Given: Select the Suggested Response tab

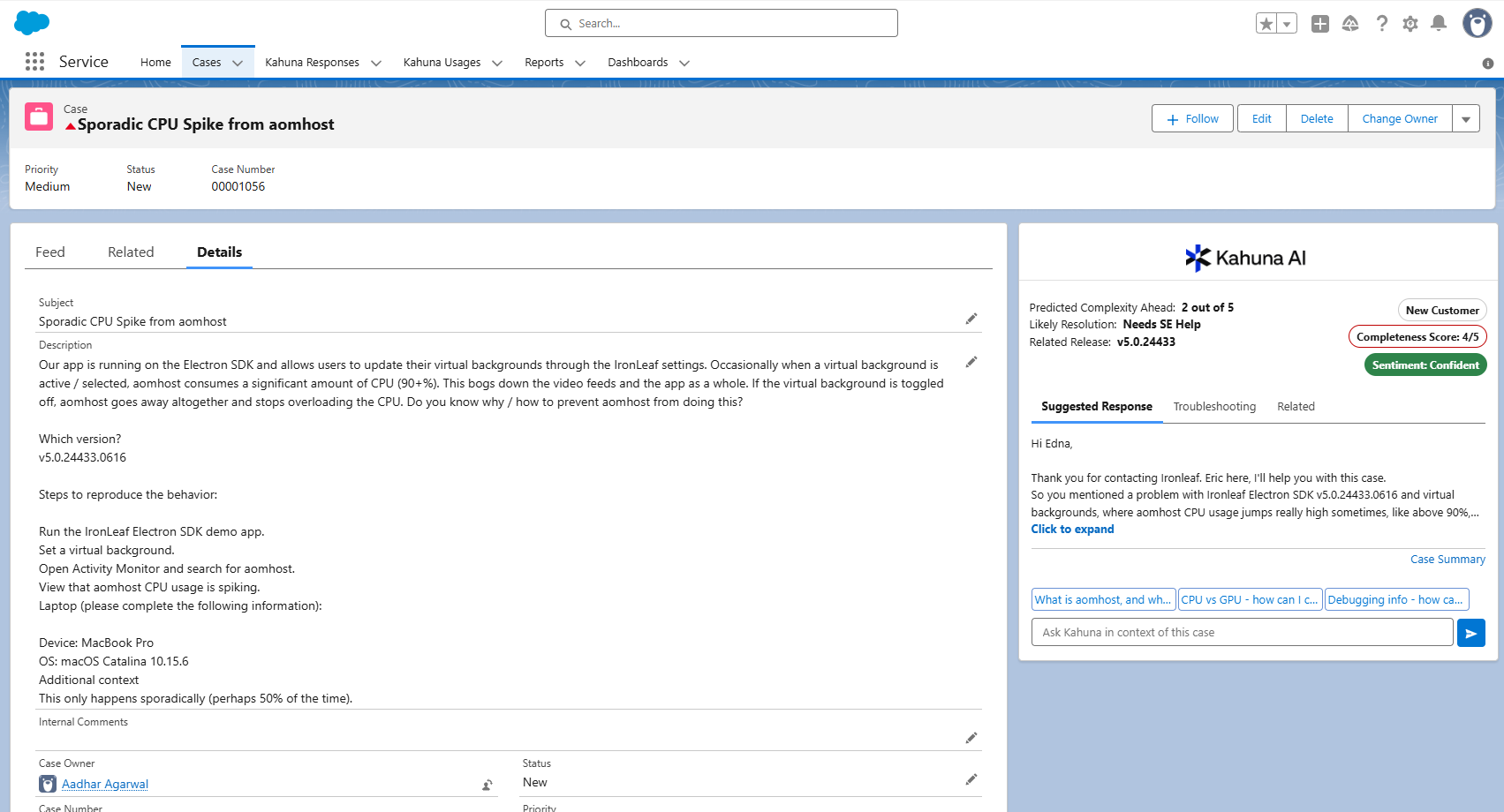Looking at the screenshot, I should click(1097, 406).
